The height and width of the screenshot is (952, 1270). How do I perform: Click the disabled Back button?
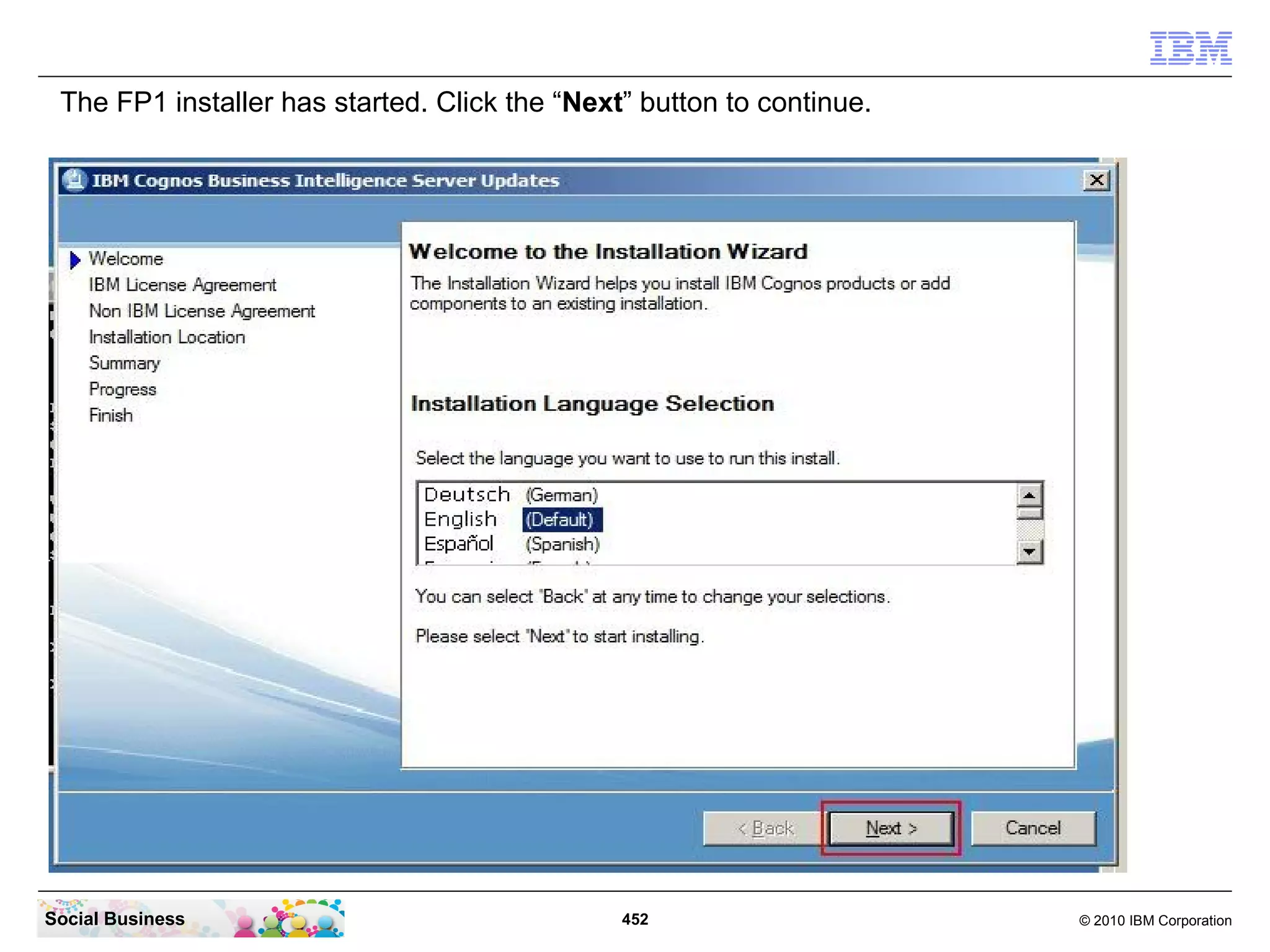[x=765, y=828]
